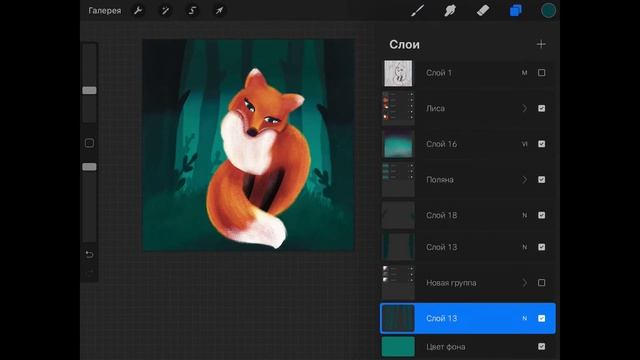
Task: Hide the Цвет фона background color
Action: pyautogui.click(x=542, y=347)
